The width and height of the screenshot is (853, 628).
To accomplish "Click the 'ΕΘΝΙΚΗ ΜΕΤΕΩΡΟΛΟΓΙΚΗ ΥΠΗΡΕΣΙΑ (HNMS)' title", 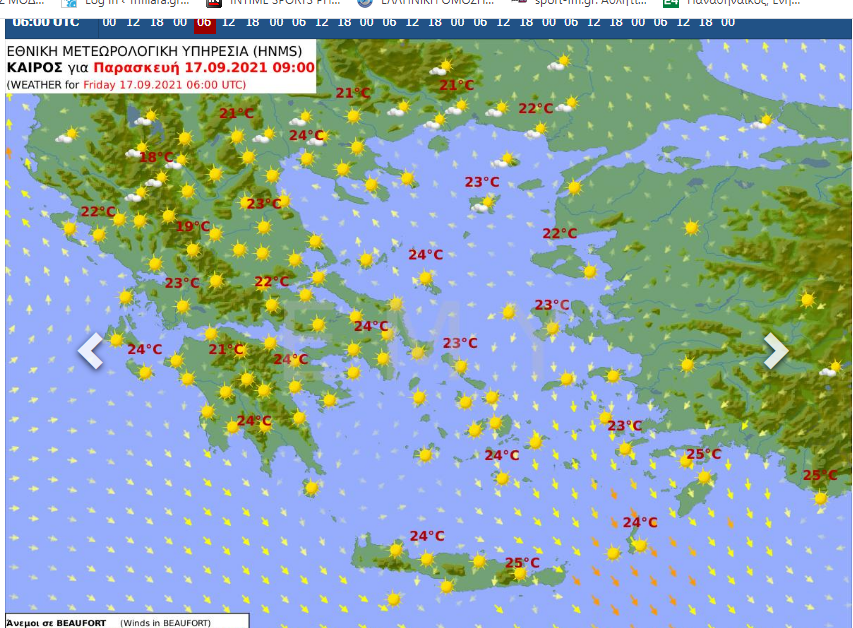I will coord(154,51).
